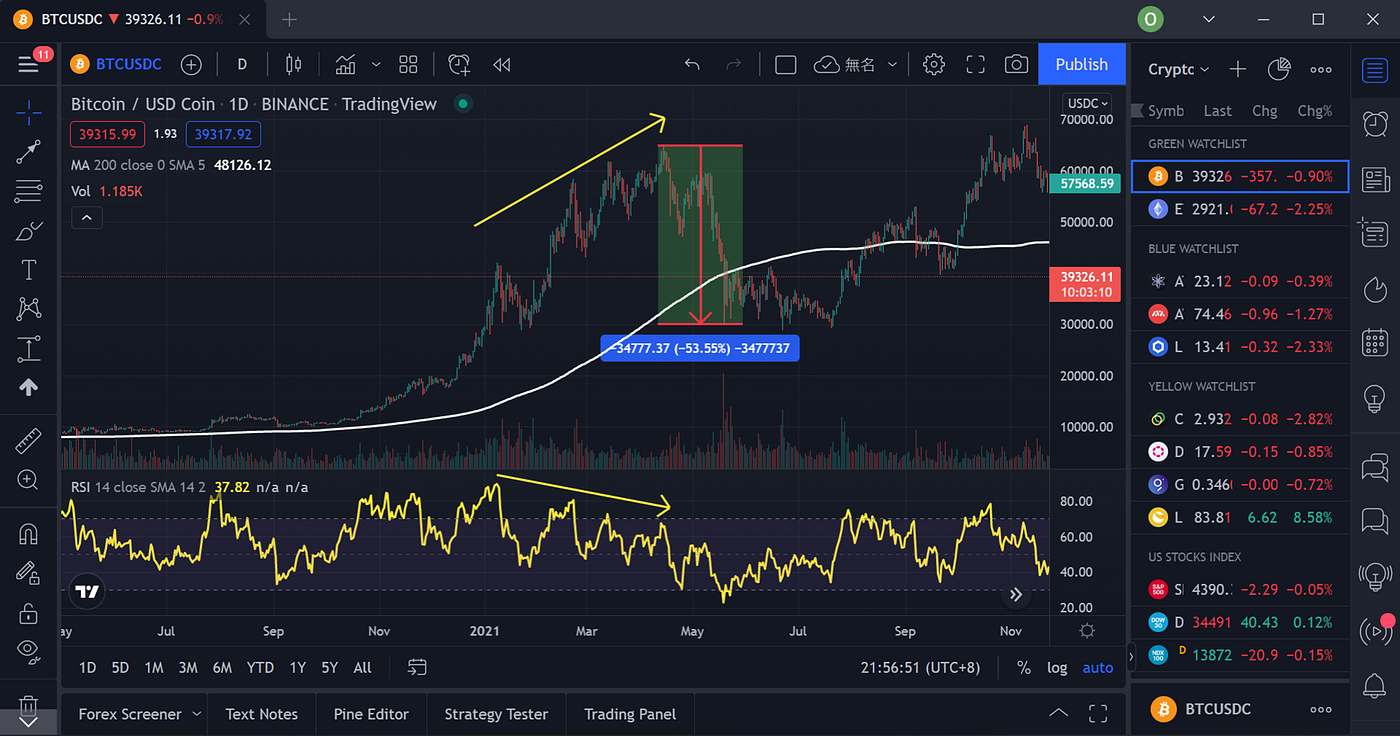
Task: Switch to the Text Notes tab
Action: 261,714
